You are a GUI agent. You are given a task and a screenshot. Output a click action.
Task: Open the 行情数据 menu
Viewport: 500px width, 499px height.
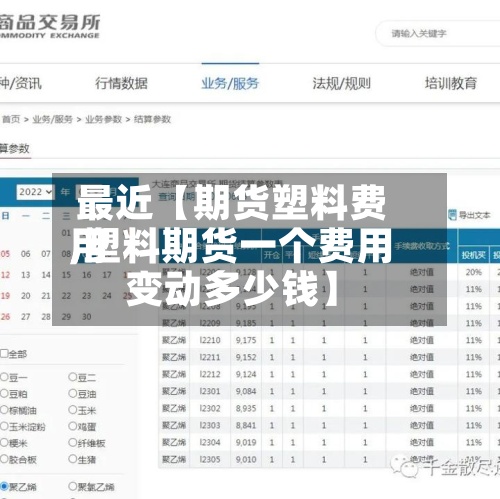coord(121,83)
